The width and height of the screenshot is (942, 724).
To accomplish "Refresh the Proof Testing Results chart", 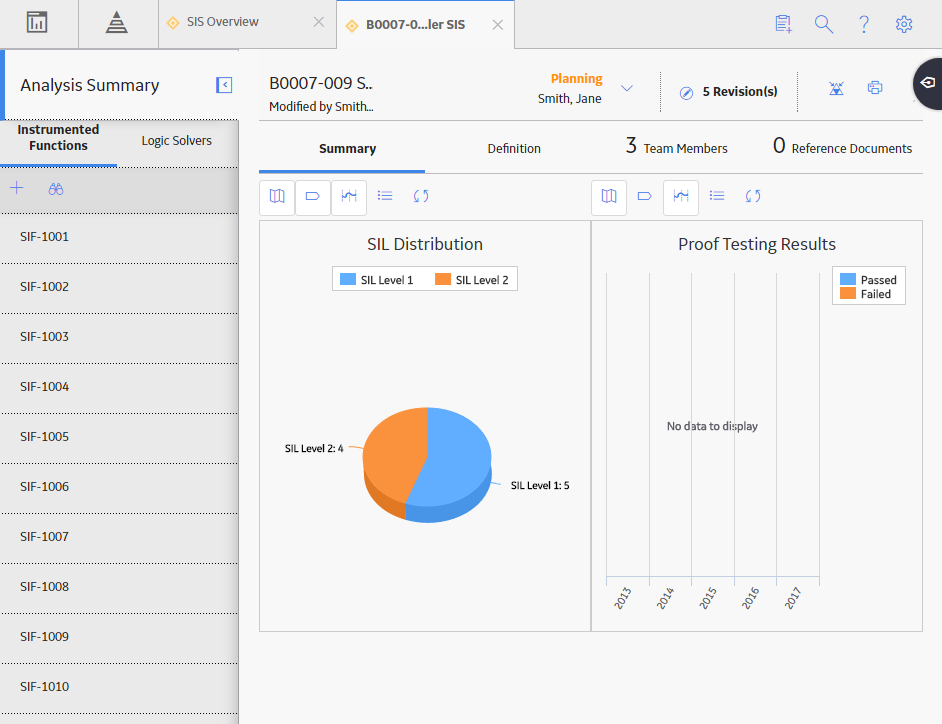I will tap(753, 196).
